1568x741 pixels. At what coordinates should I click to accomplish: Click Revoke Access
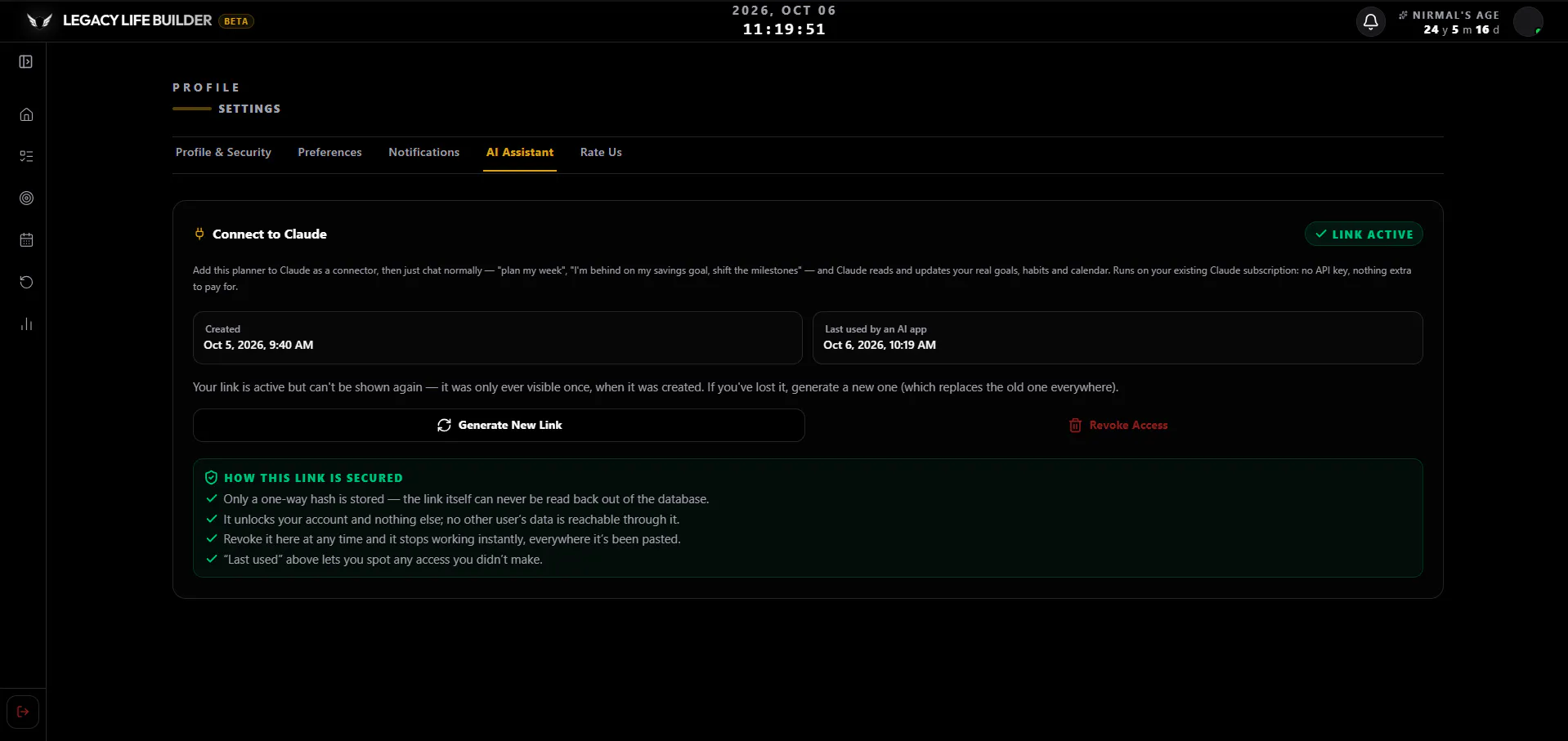1118,426
